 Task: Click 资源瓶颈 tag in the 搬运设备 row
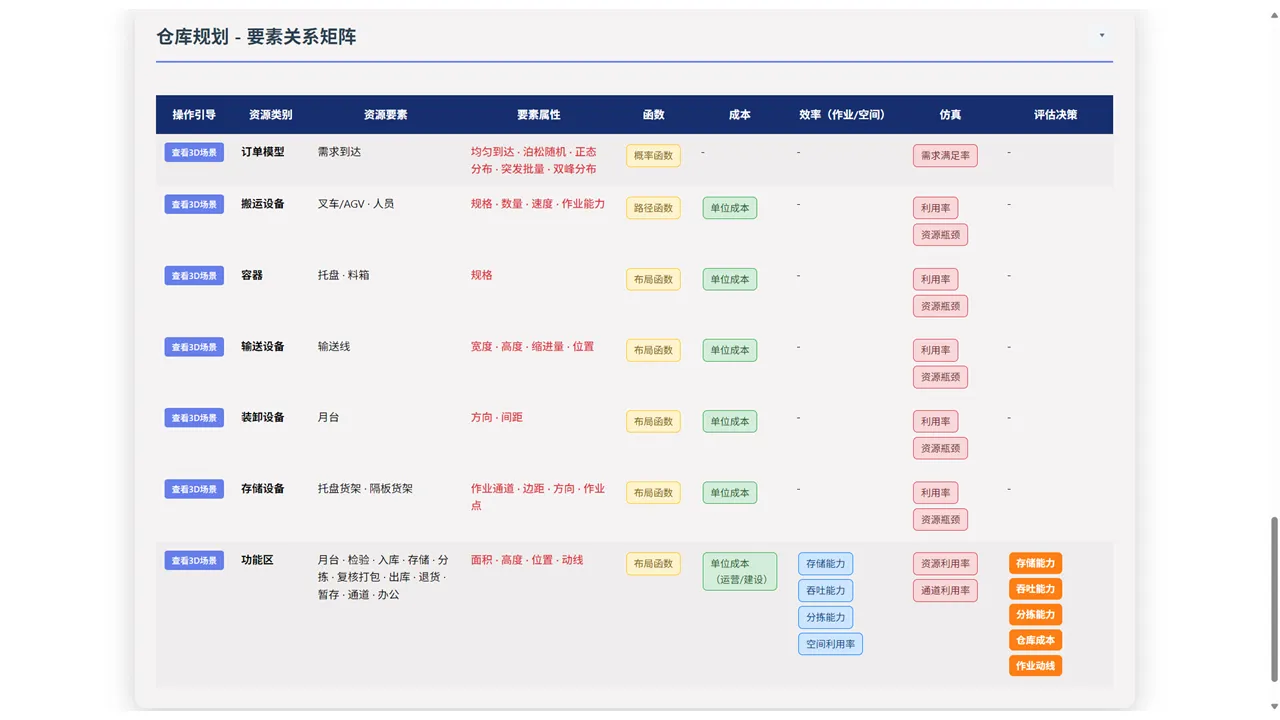point(940,235)
